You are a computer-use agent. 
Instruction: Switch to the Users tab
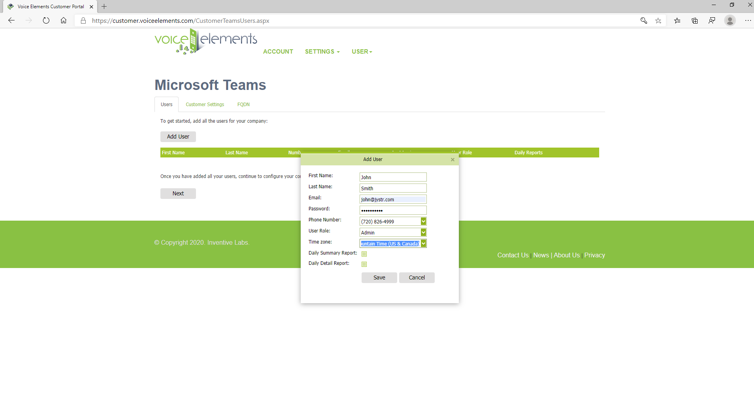(166, 104)
